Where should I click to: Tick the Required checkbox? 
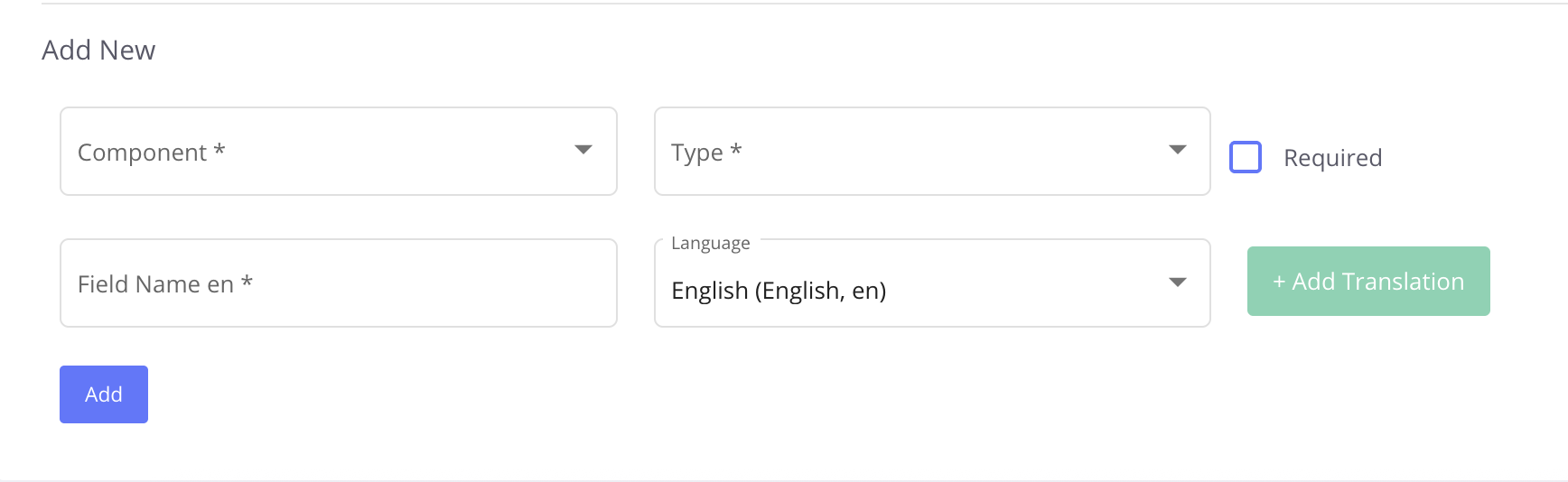[1246, 157]
